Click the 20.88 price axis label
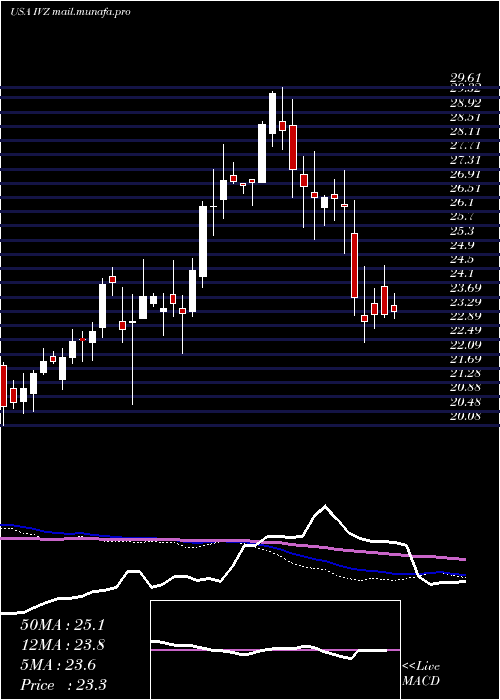The width and height of the screenshot is (500, 700). click(x=465, y=388)
